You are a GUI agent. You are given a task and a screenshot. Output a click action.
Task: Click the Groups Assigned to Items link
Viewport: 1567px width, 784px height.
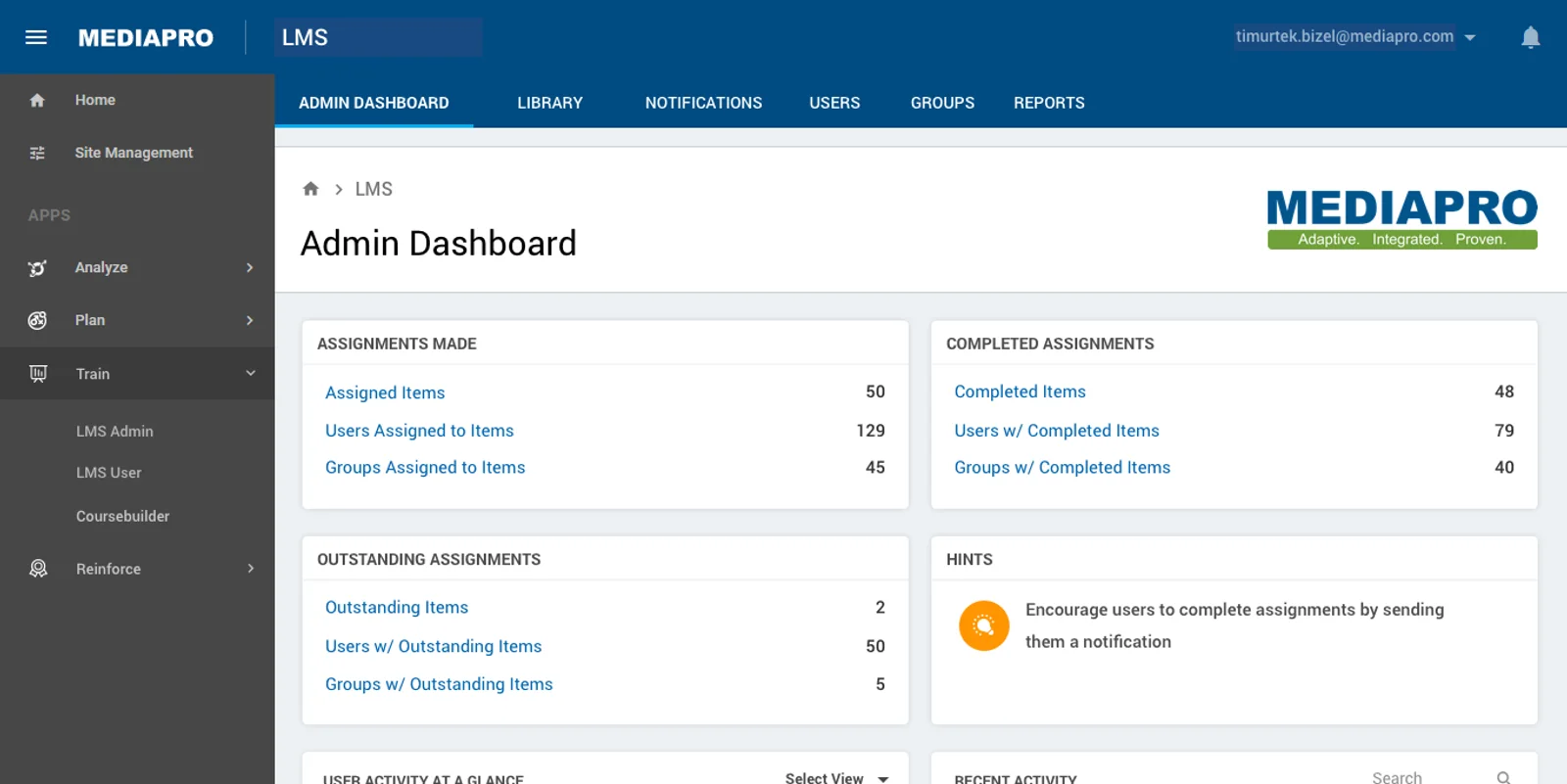tap(425, 468)
